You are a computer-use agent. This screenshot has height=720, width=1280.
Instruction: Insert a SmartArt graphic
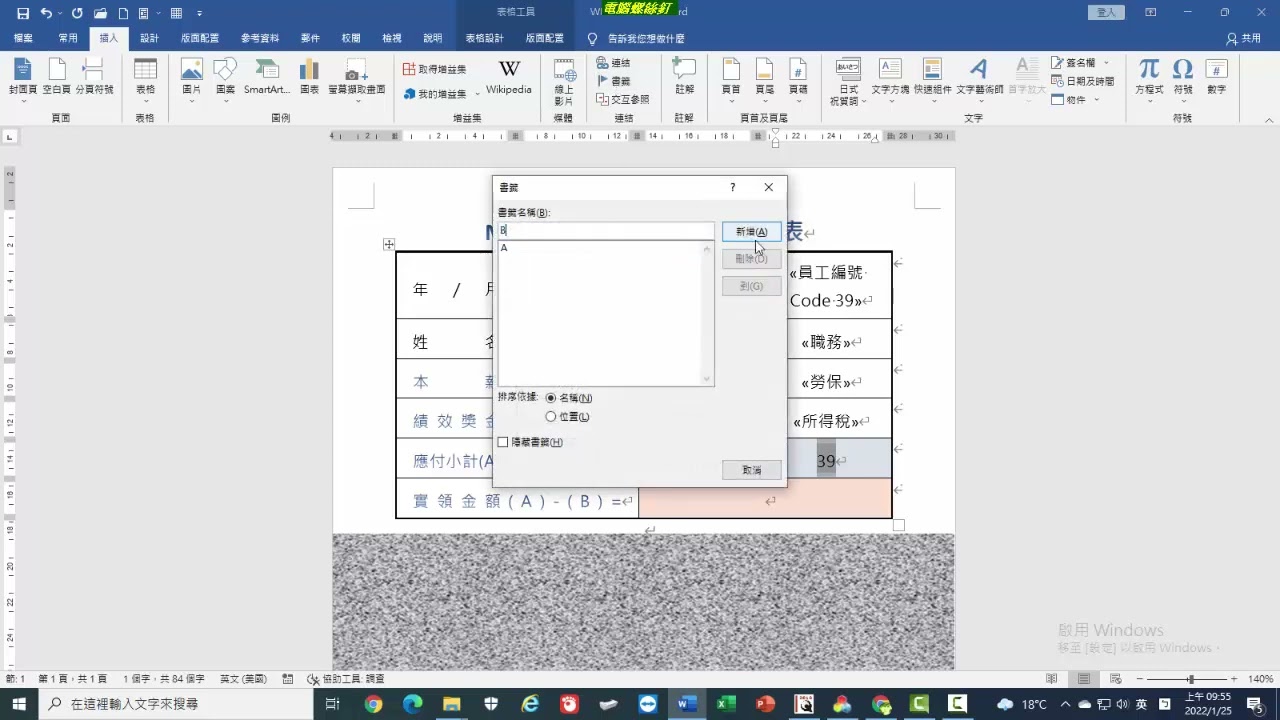click(x=267, y=76)
